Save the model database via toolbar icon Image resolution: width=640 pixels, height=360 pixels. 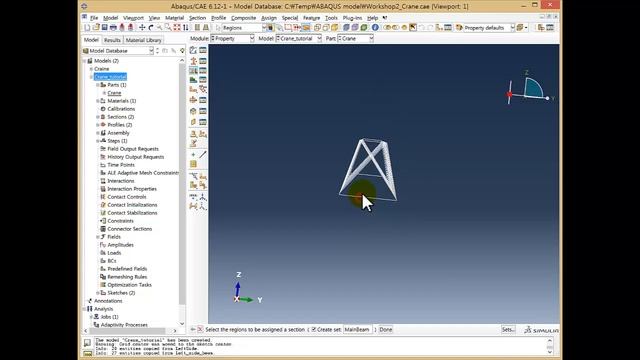pos(104,28)
